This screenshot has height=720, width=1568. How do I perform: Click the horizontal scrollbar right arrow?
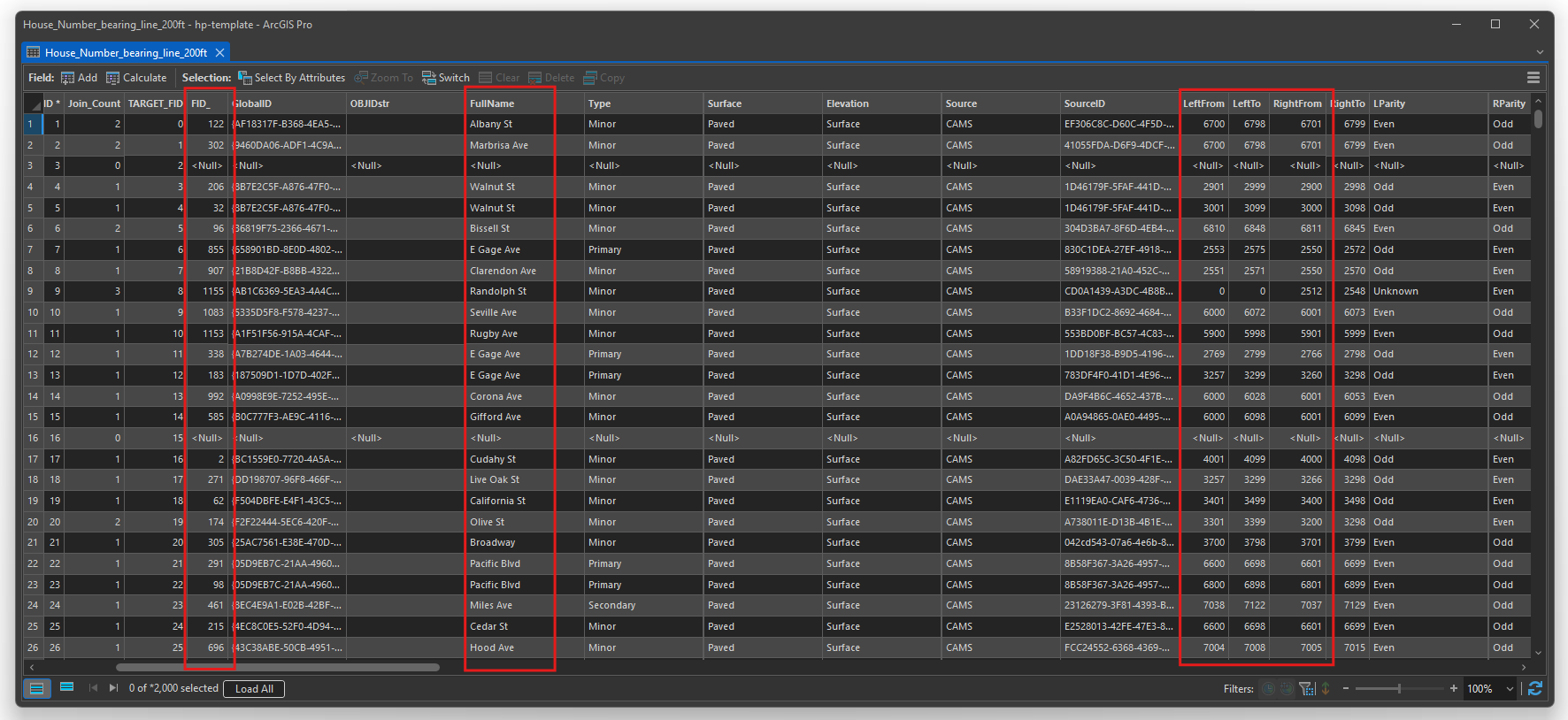tap(1524, 668)
